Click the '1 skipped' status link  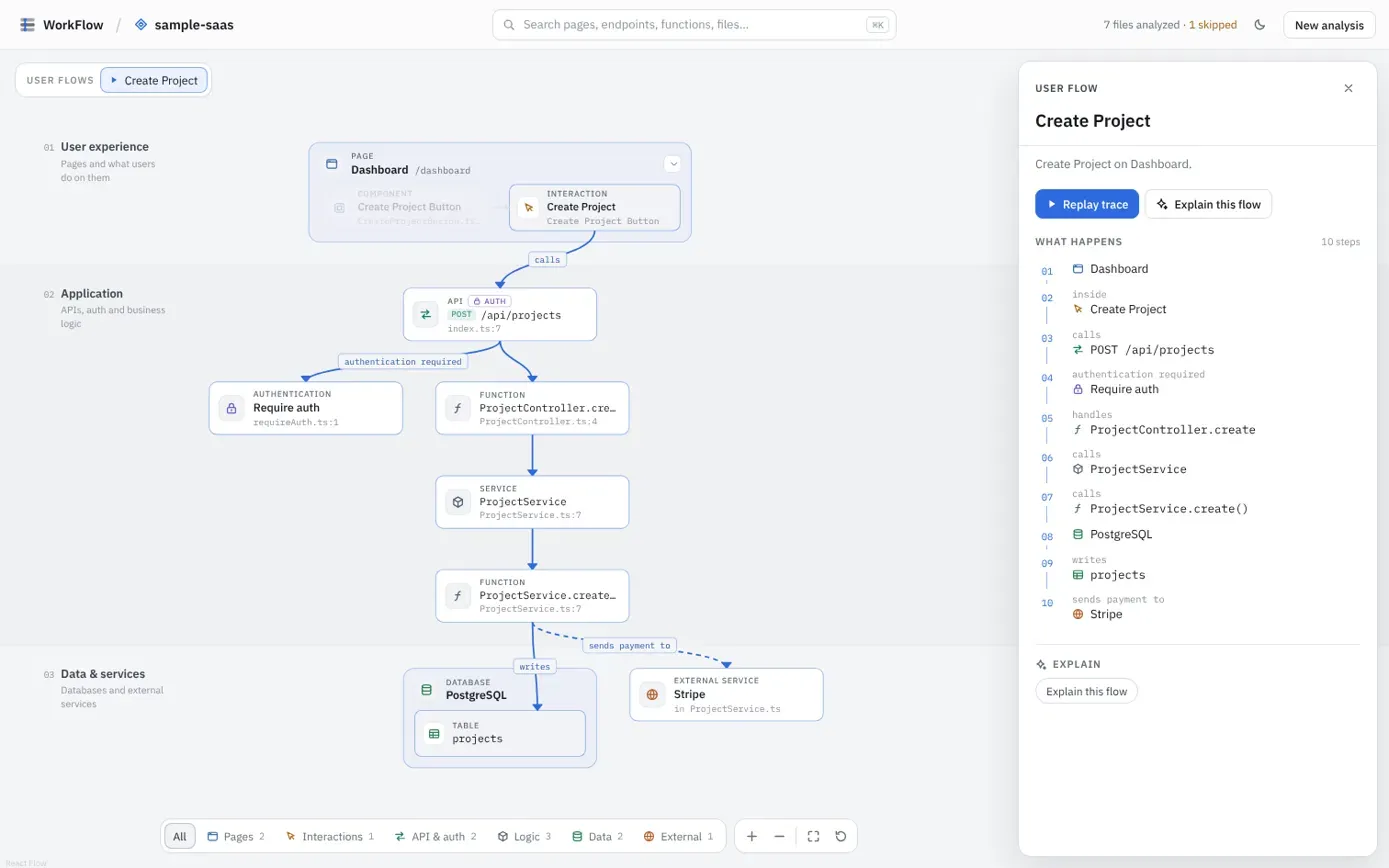1212,25
